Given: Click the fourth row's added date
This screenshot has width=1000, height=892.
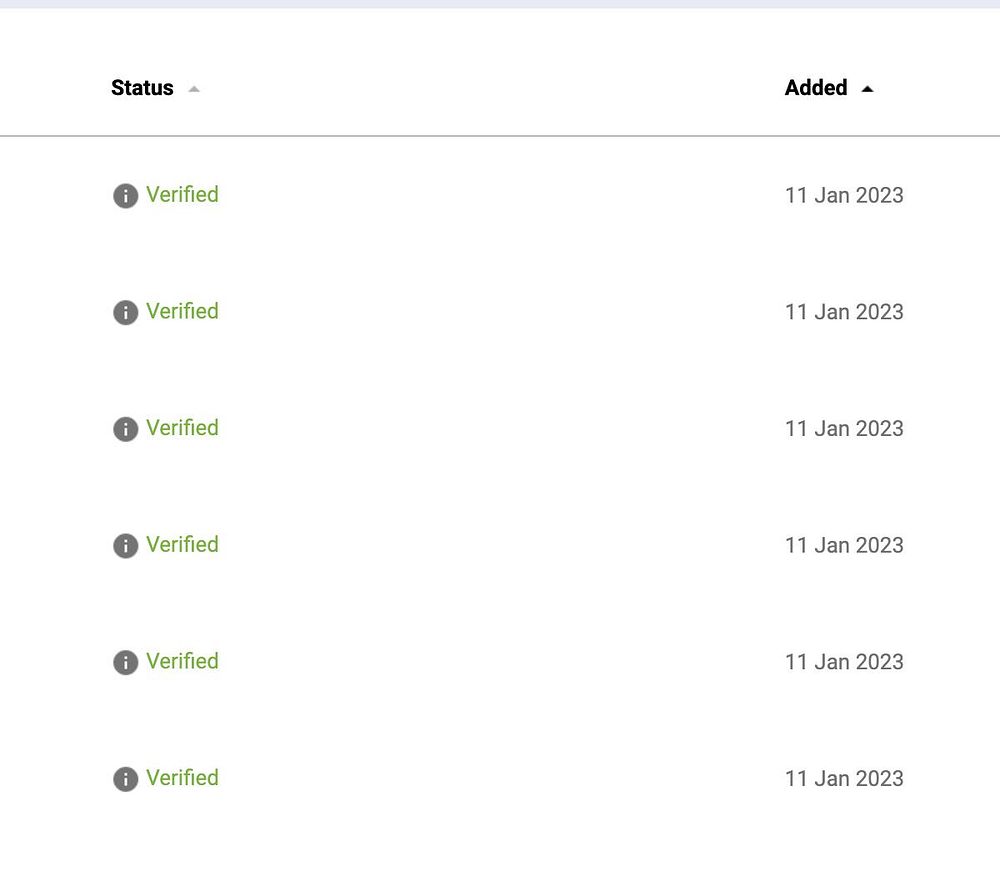Looking at the screenshot, I should [844, 546].
